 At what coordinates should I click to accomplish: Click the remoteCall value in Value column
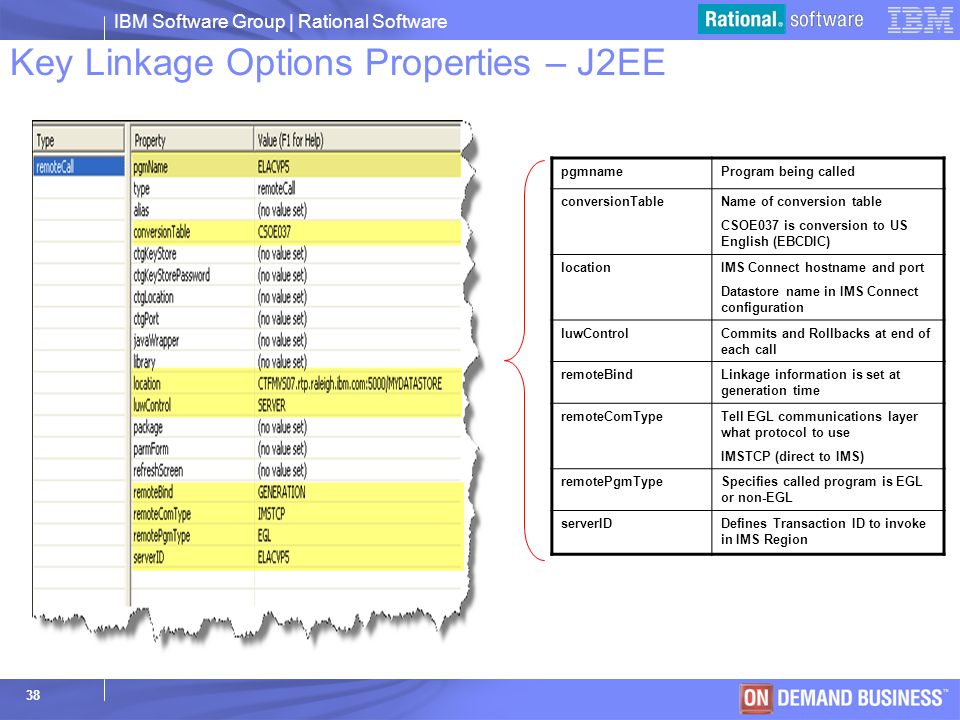click(x=276, y=189)
